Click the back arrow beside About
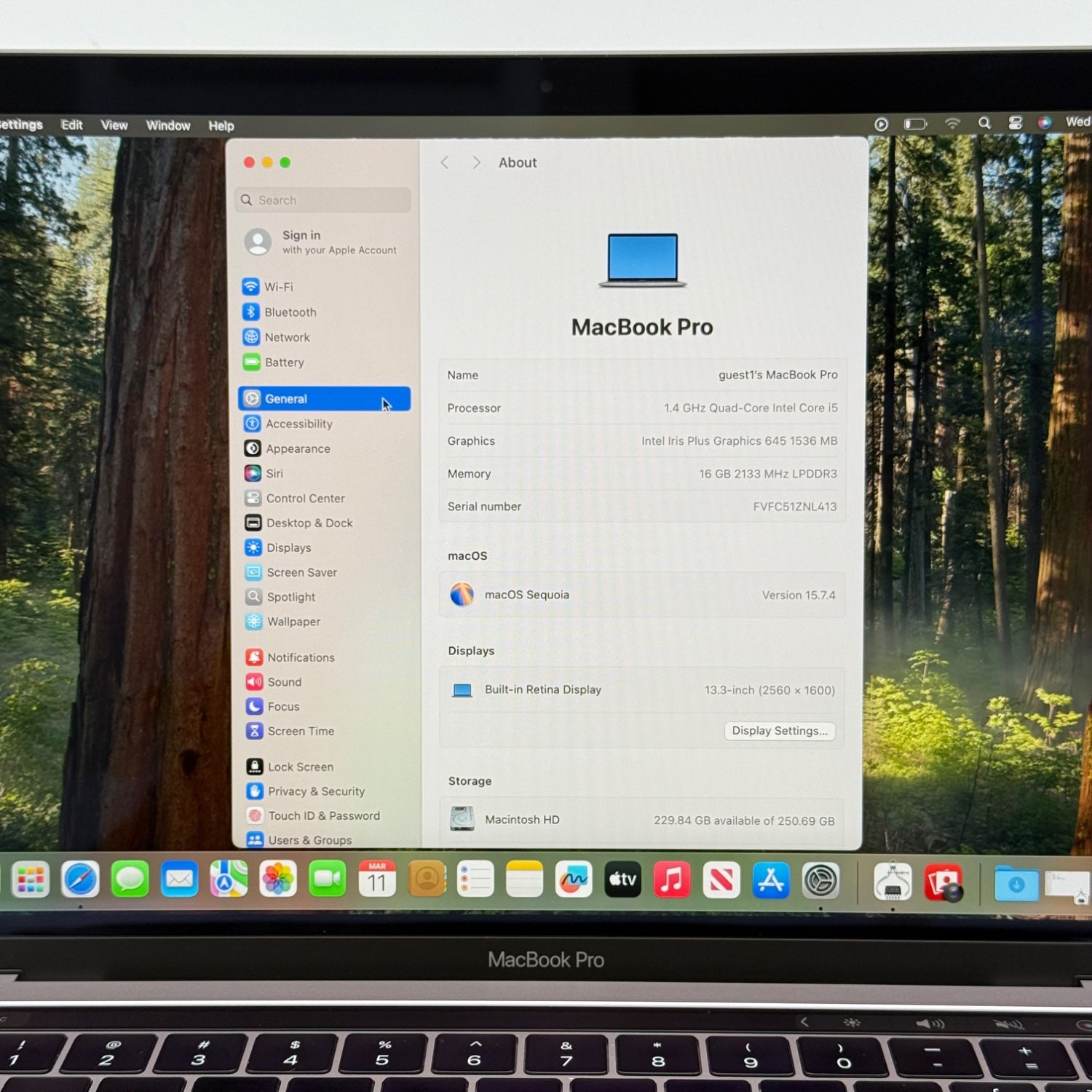 (445, 163)
